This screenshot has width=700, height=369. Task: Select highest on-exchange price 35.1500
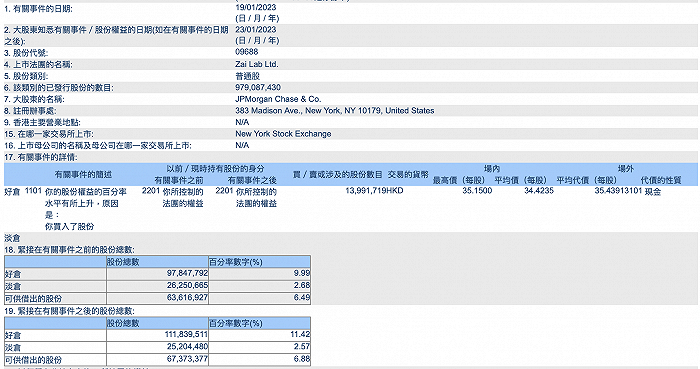point(477,191)
